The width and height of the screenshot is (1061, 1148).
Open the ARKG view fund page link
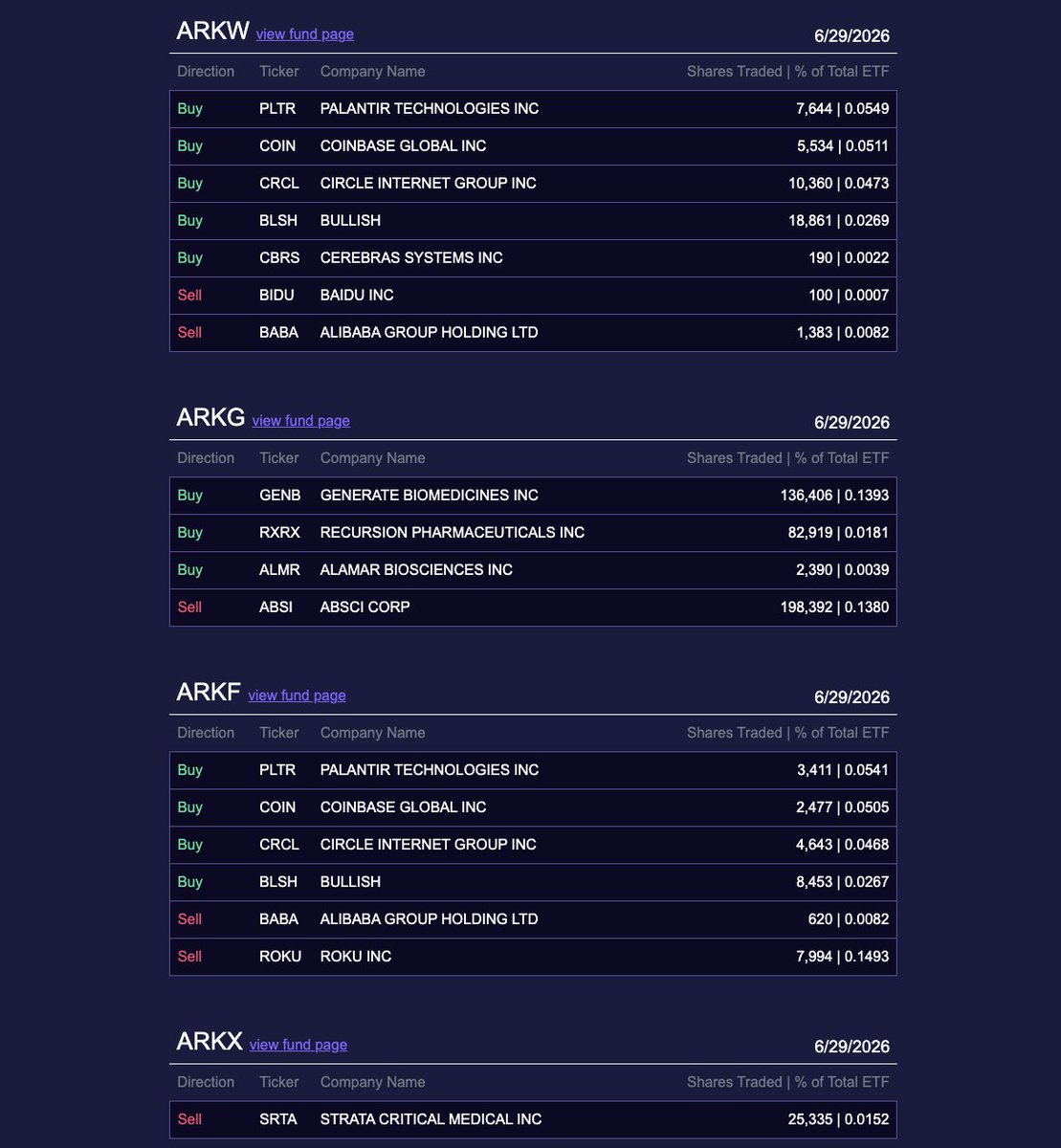pos(300,421)
